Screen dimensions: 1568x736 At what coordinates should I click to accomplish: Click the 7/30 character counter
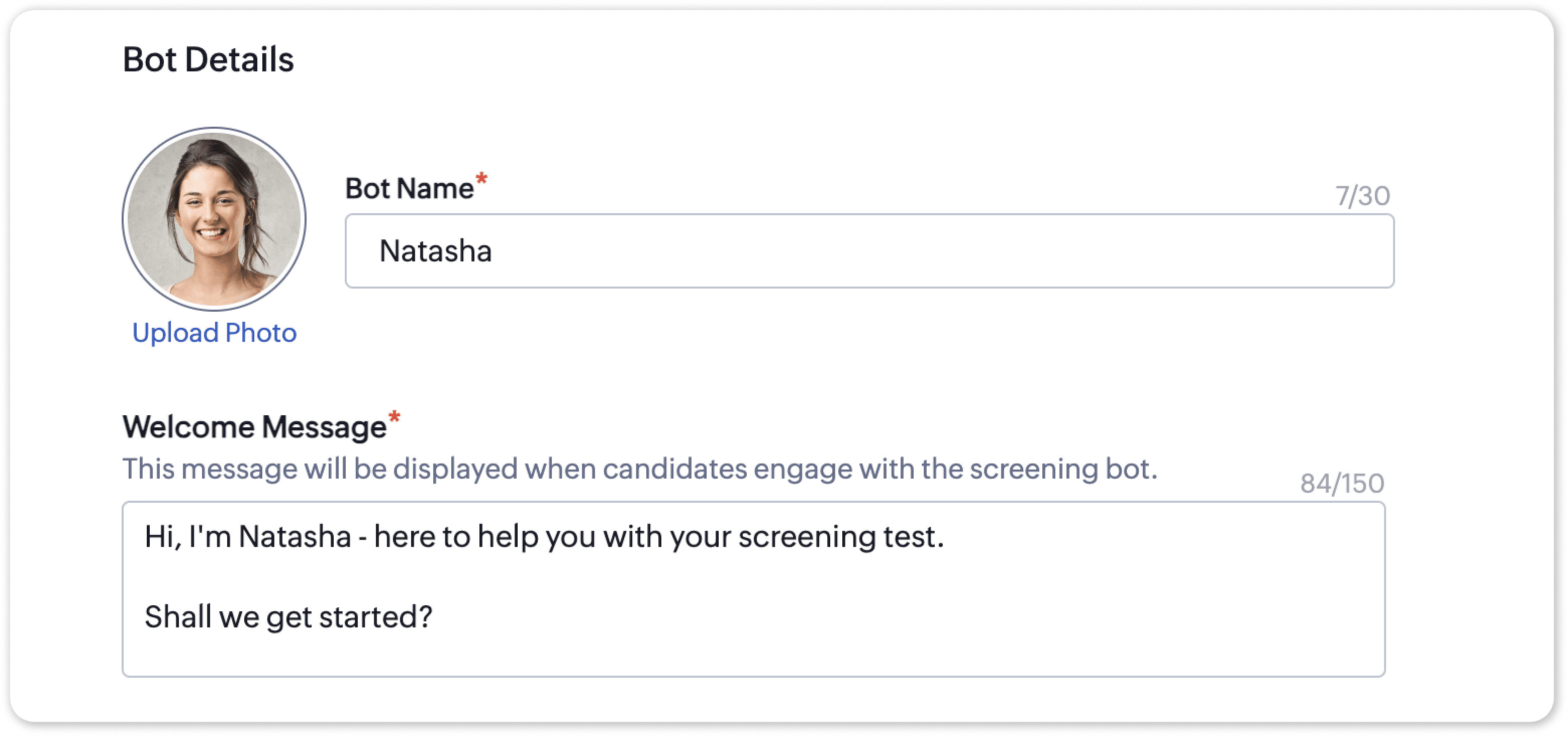(x=1362, y=196)
